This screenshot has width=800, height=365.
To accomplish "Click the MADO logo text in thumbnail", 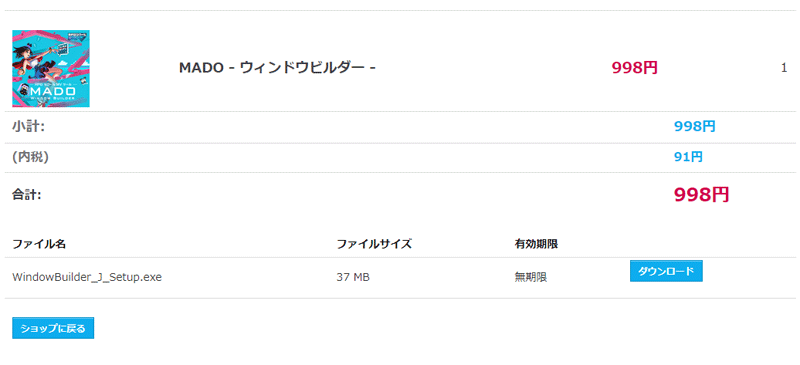I will (x=53, y=89).
